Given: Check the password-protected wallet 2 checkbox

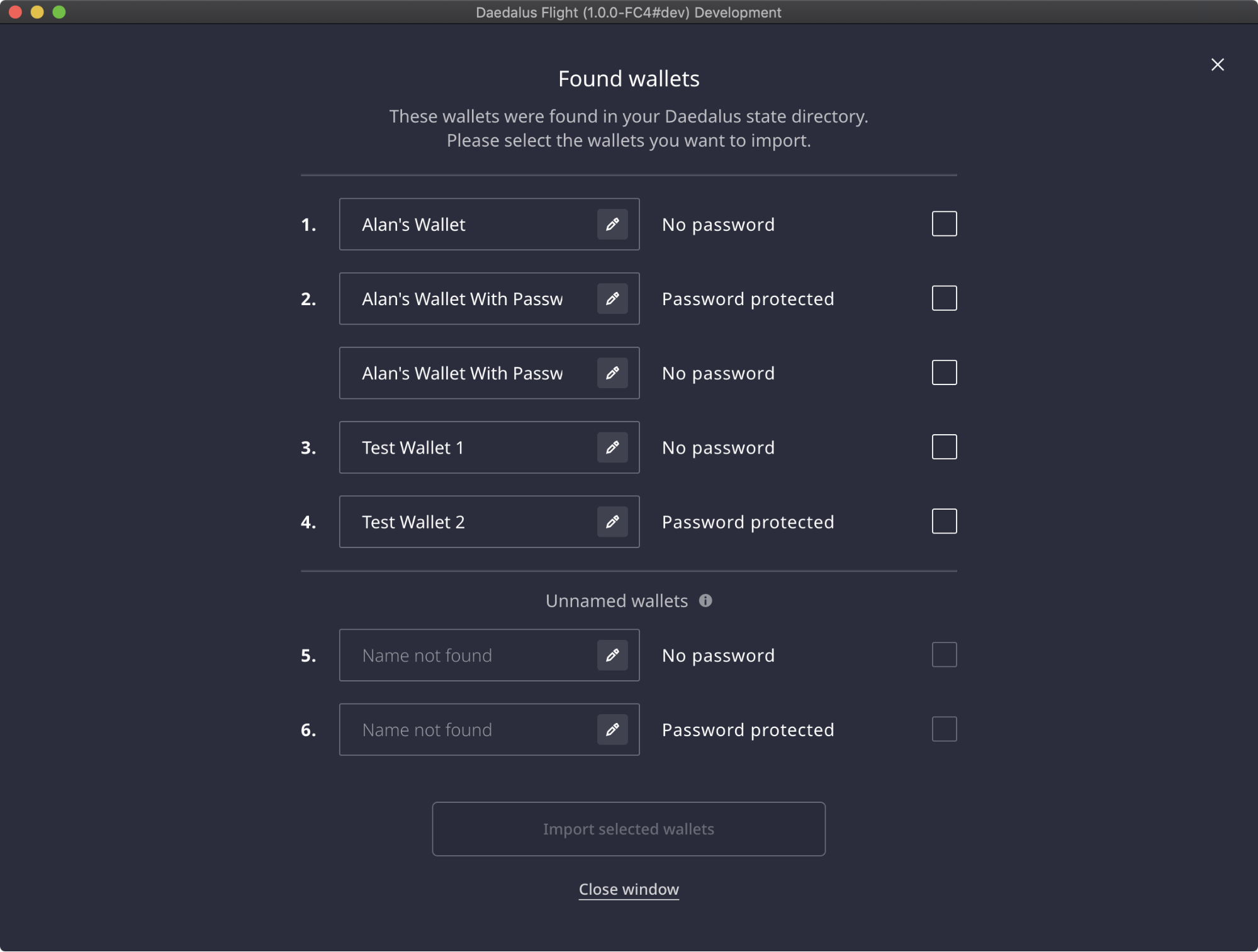Looking at the screenshot, I should [x=944, y=298].
